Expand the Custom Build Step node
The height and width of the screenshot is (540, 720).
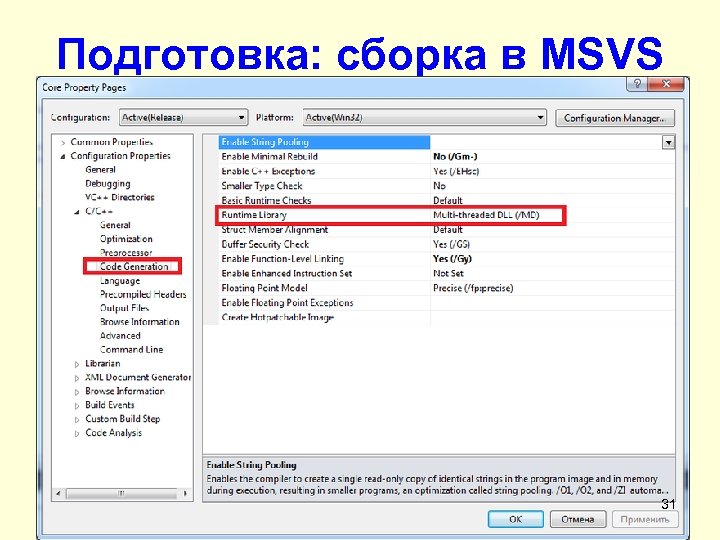click(77, 420)
